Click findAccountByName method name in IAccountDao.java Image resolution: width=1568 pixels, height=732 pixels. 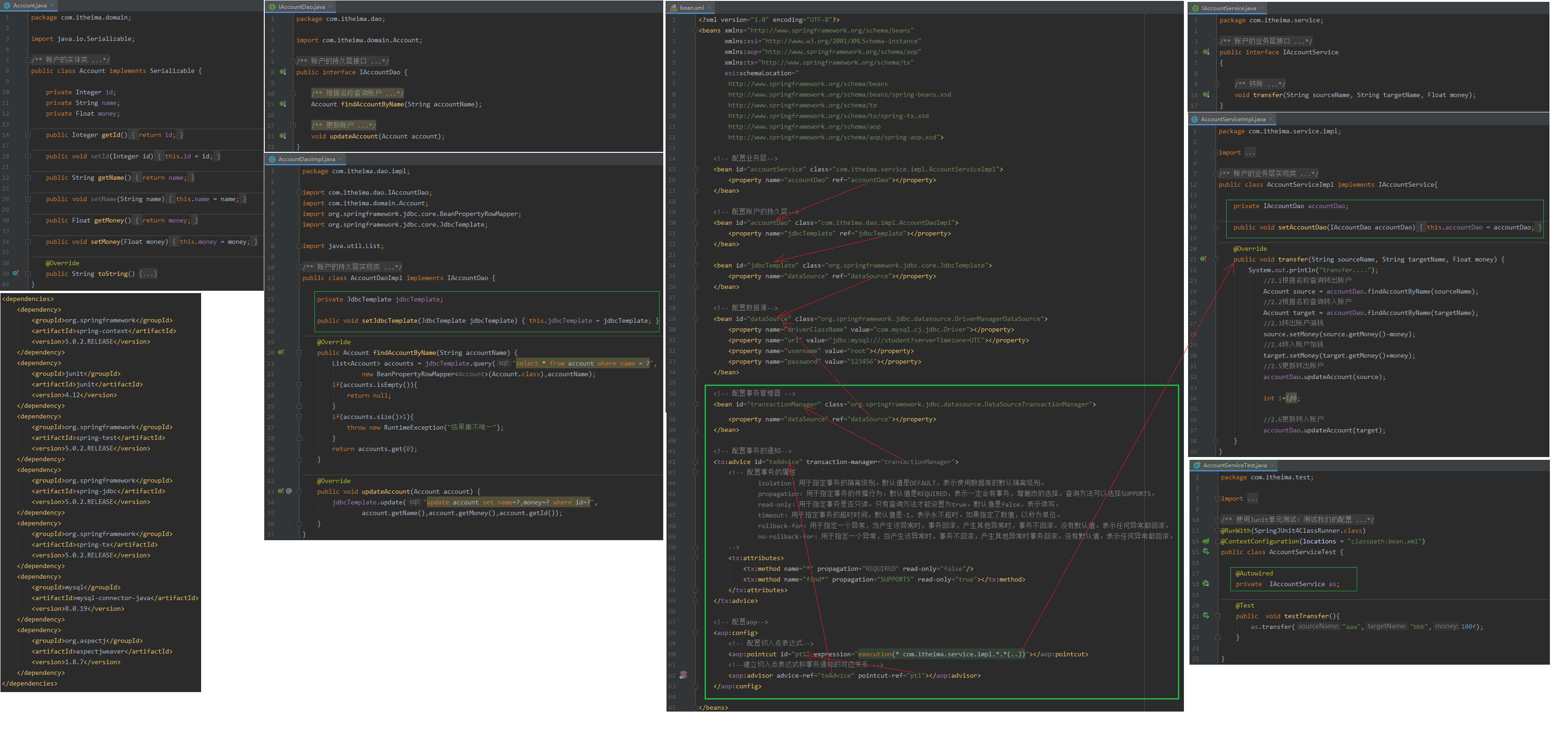[372, 105]
